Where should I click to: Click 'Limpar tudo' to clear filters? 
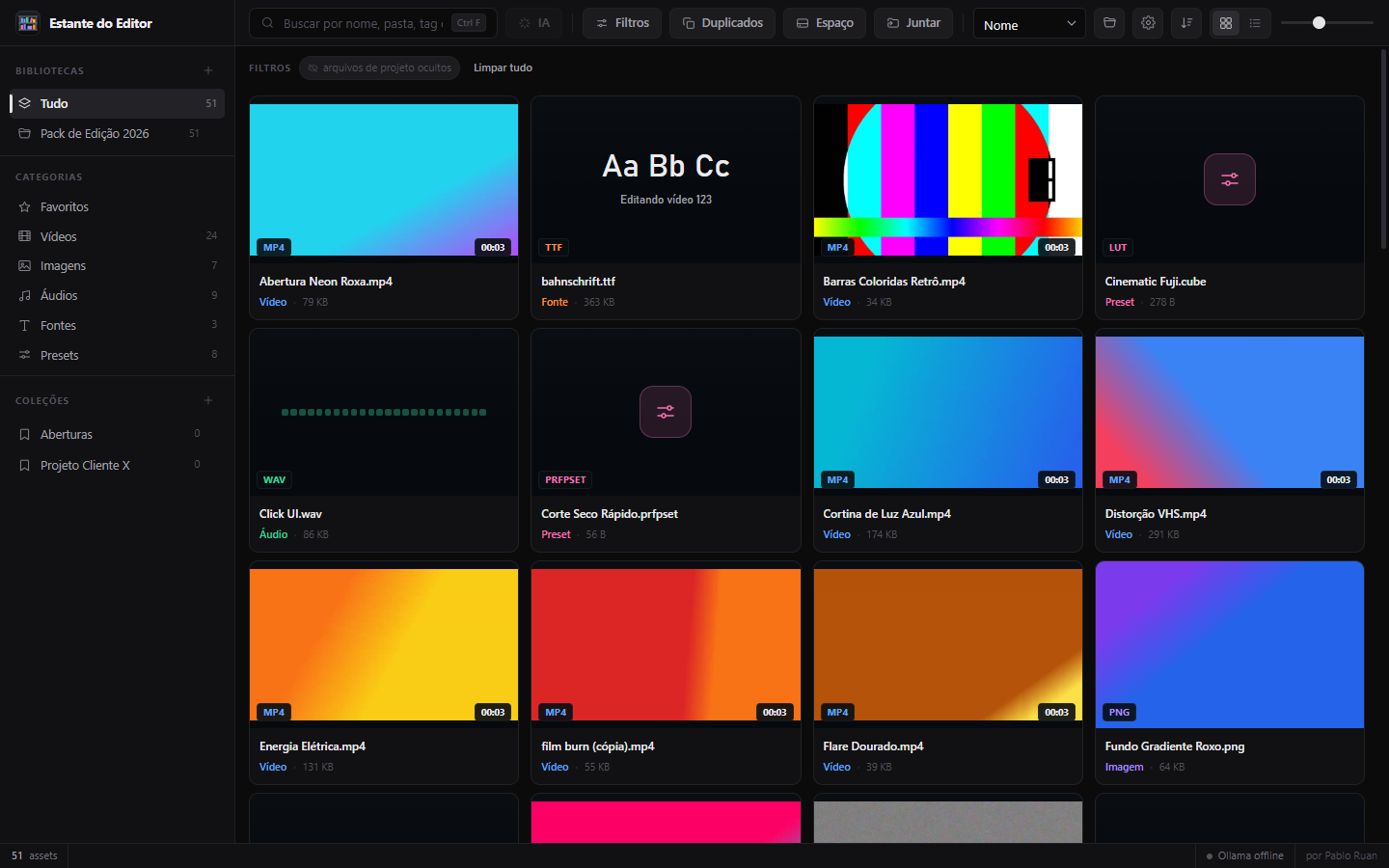coord(503,68)
